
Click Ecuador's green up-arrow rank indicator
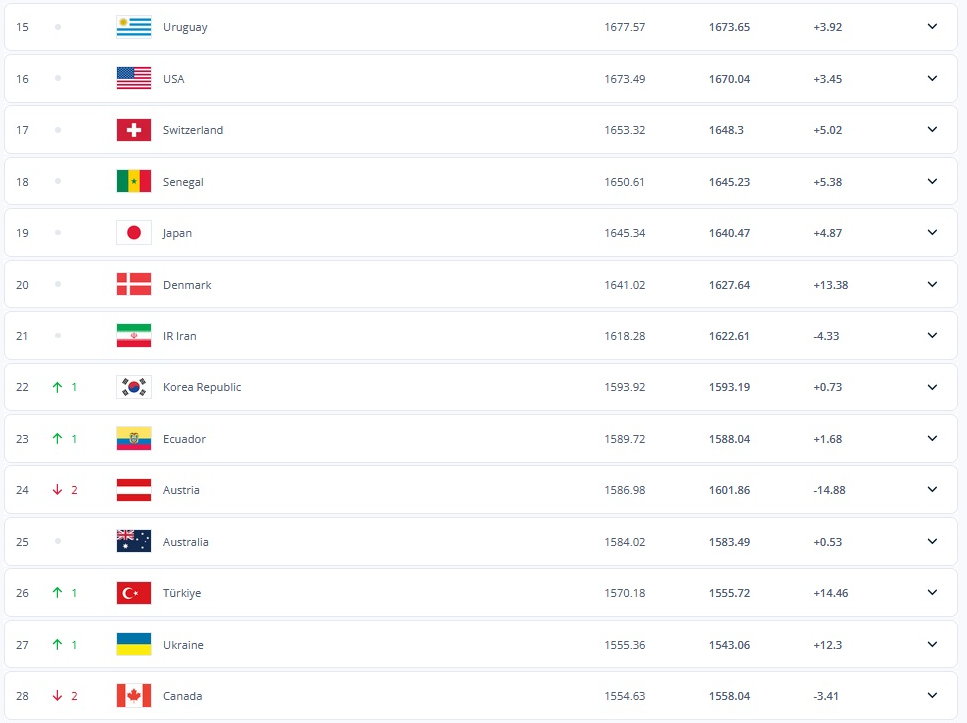pyautogui.click(x=58, y=439)
